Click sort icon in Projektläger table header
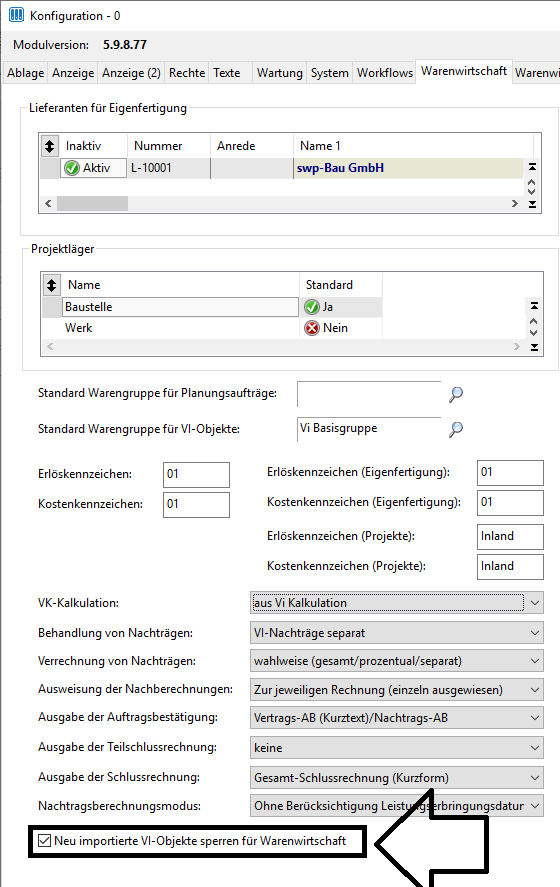 click(x=51, y=285)
